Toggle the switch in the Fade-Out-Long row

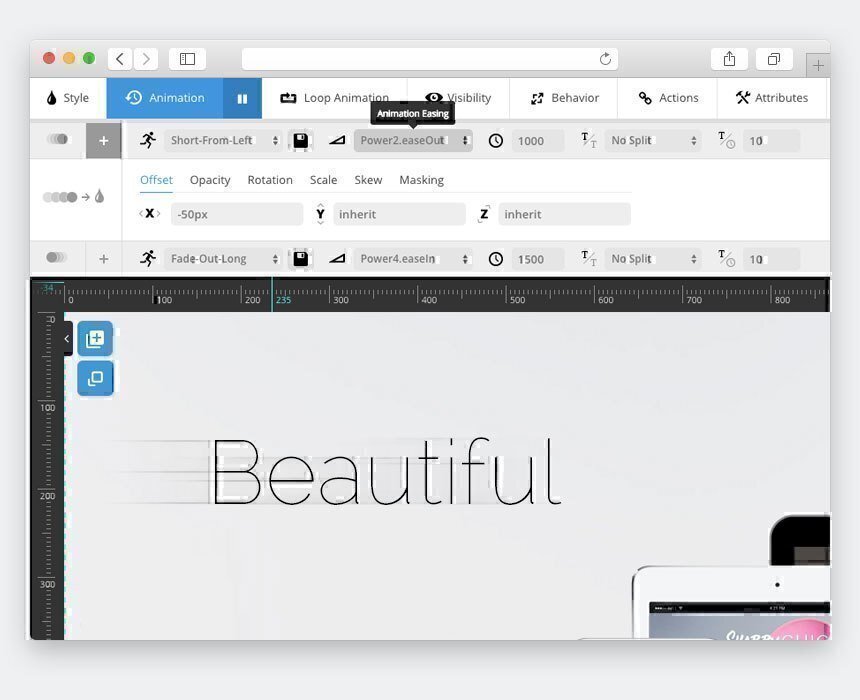(x=57, y=258)
